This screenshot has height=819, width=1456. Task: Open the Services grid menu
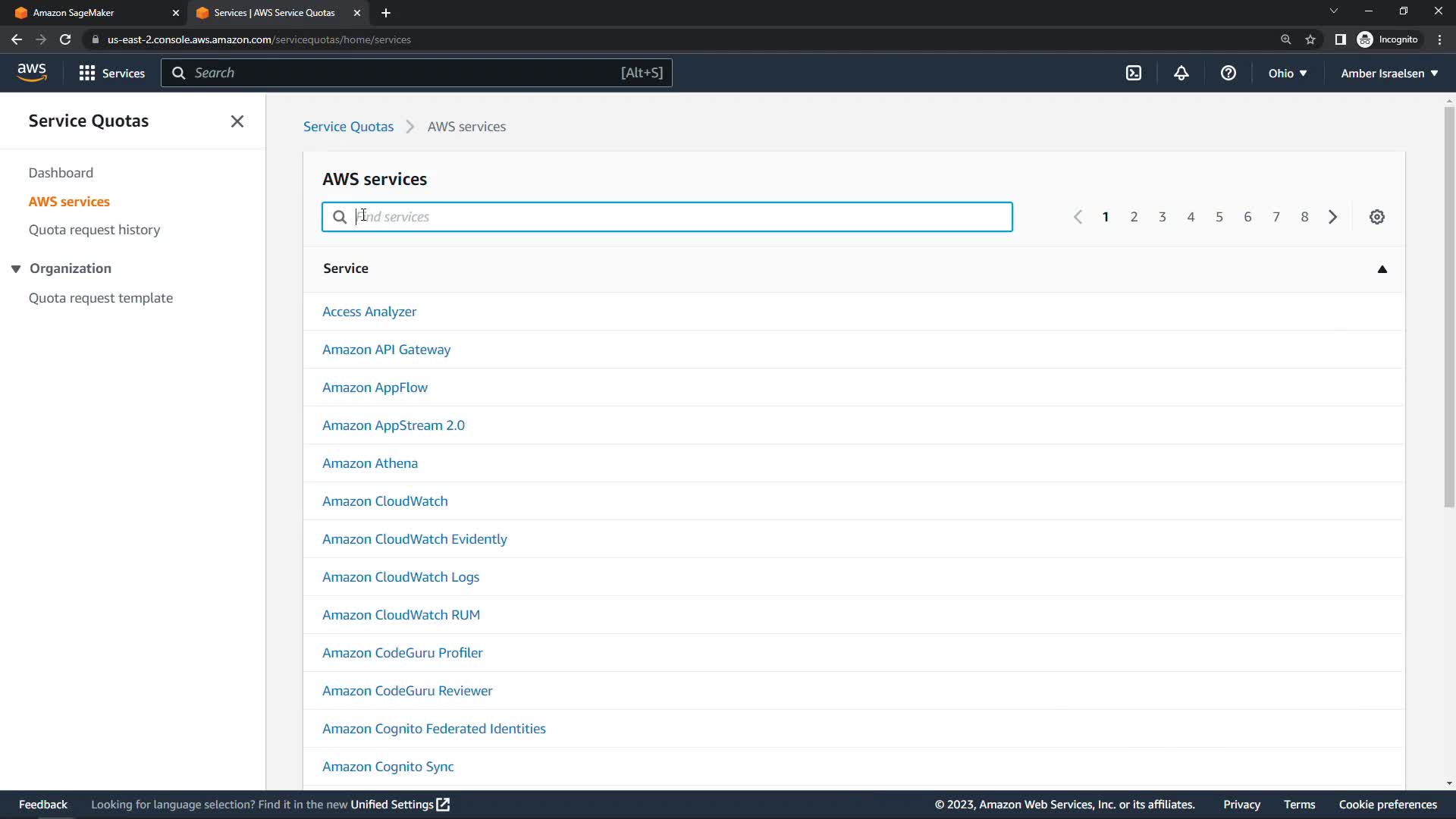pyautogui.click(x=111, y=73)
